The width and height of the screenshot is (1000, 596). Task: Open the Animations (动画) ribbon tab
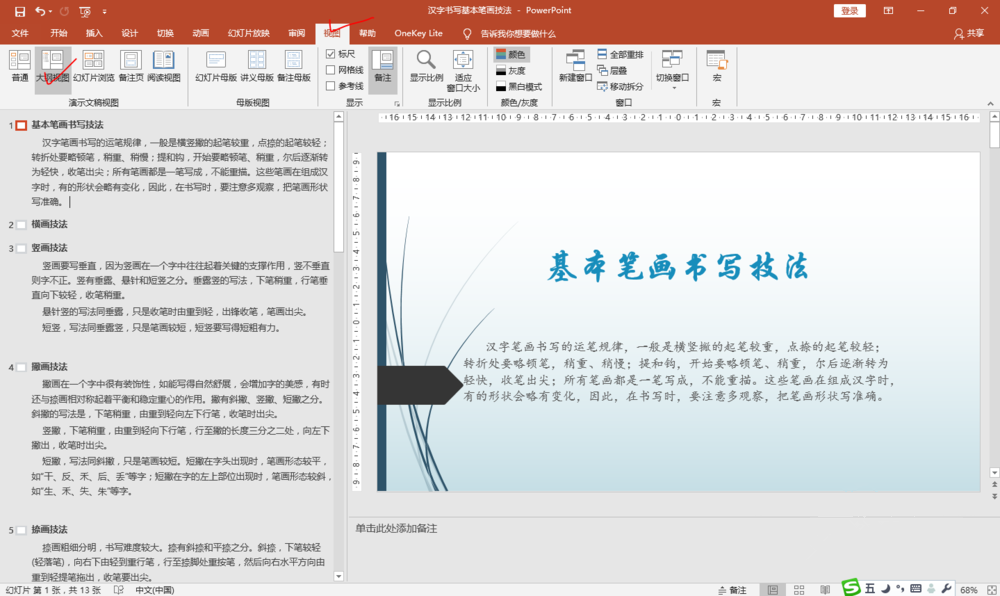(x=201, y=33)
